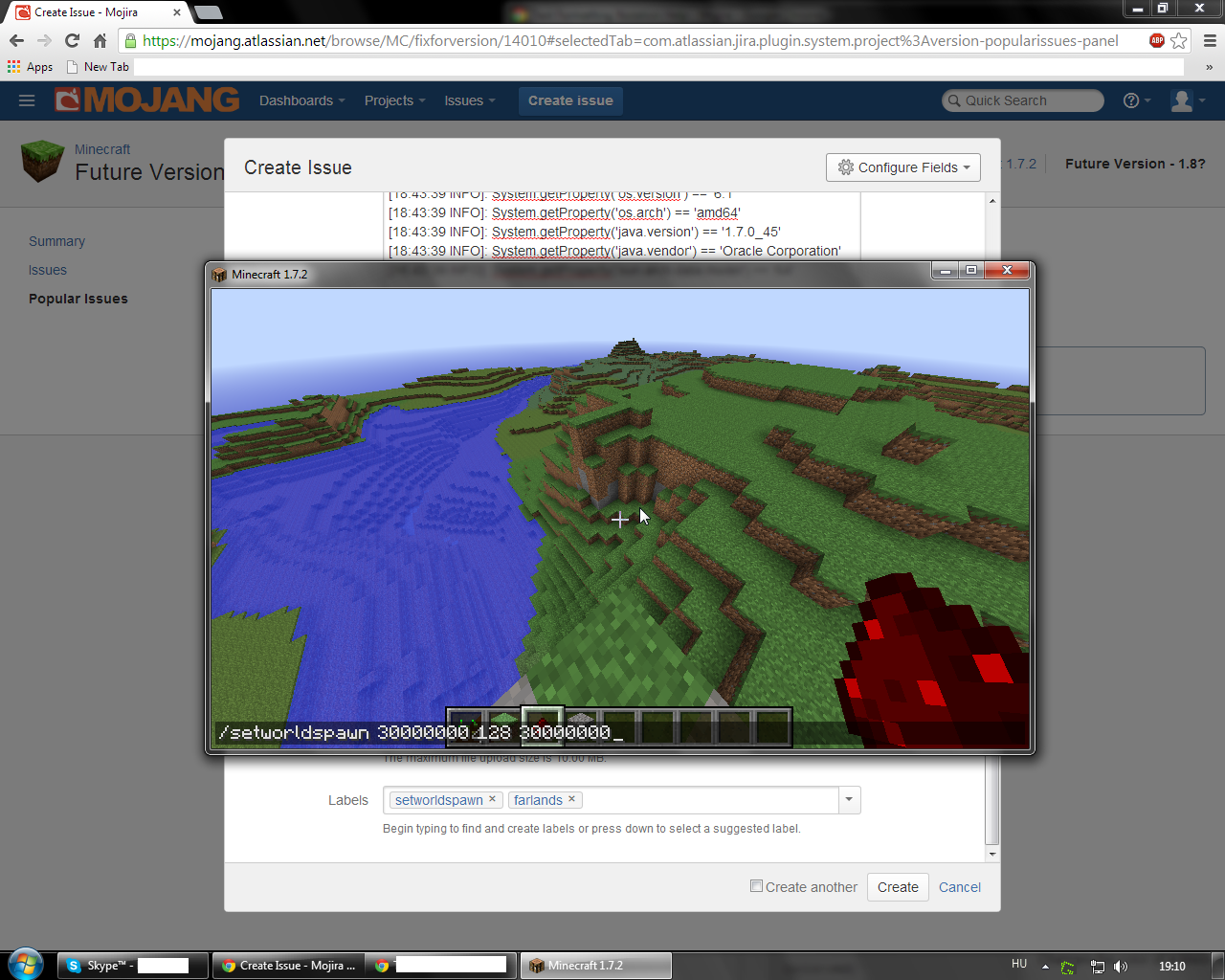Open the Issues sidebar item
Image resolution: width=1225 pixels, height=980 pixels.
click(x=48, y=270)
